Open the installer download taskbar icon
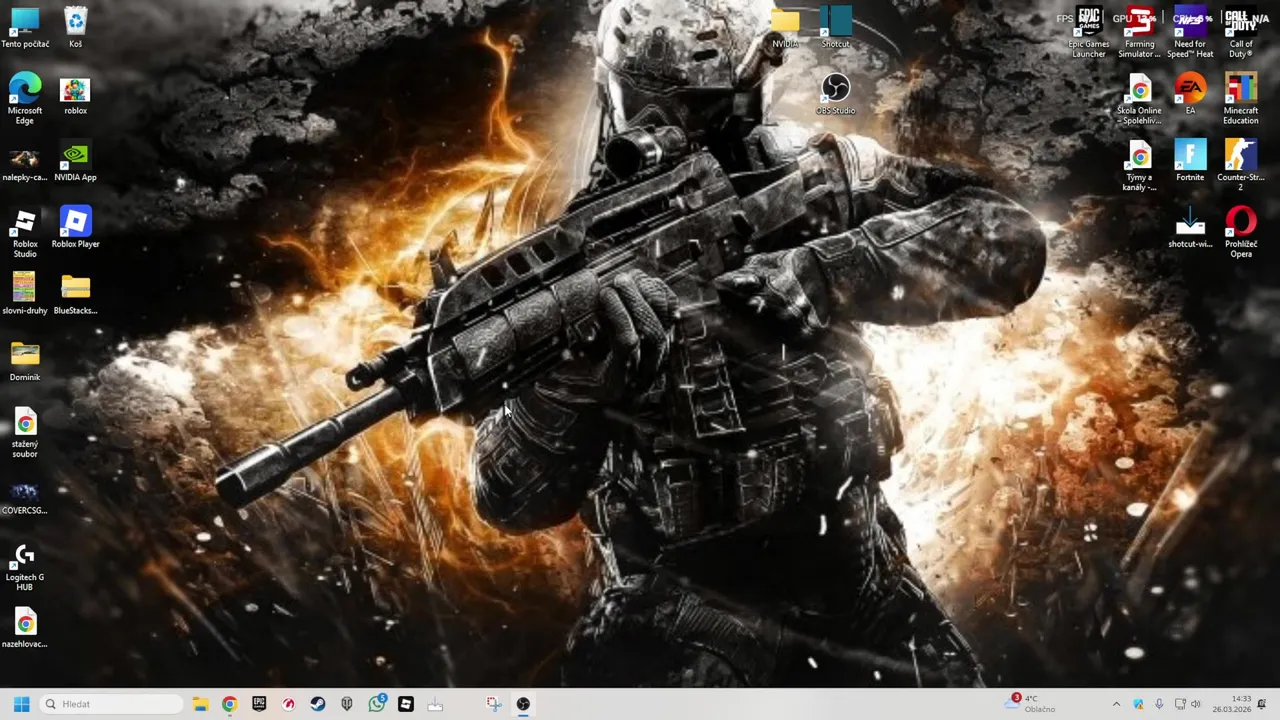The image size is (1280, 720). tap(435, 704)
